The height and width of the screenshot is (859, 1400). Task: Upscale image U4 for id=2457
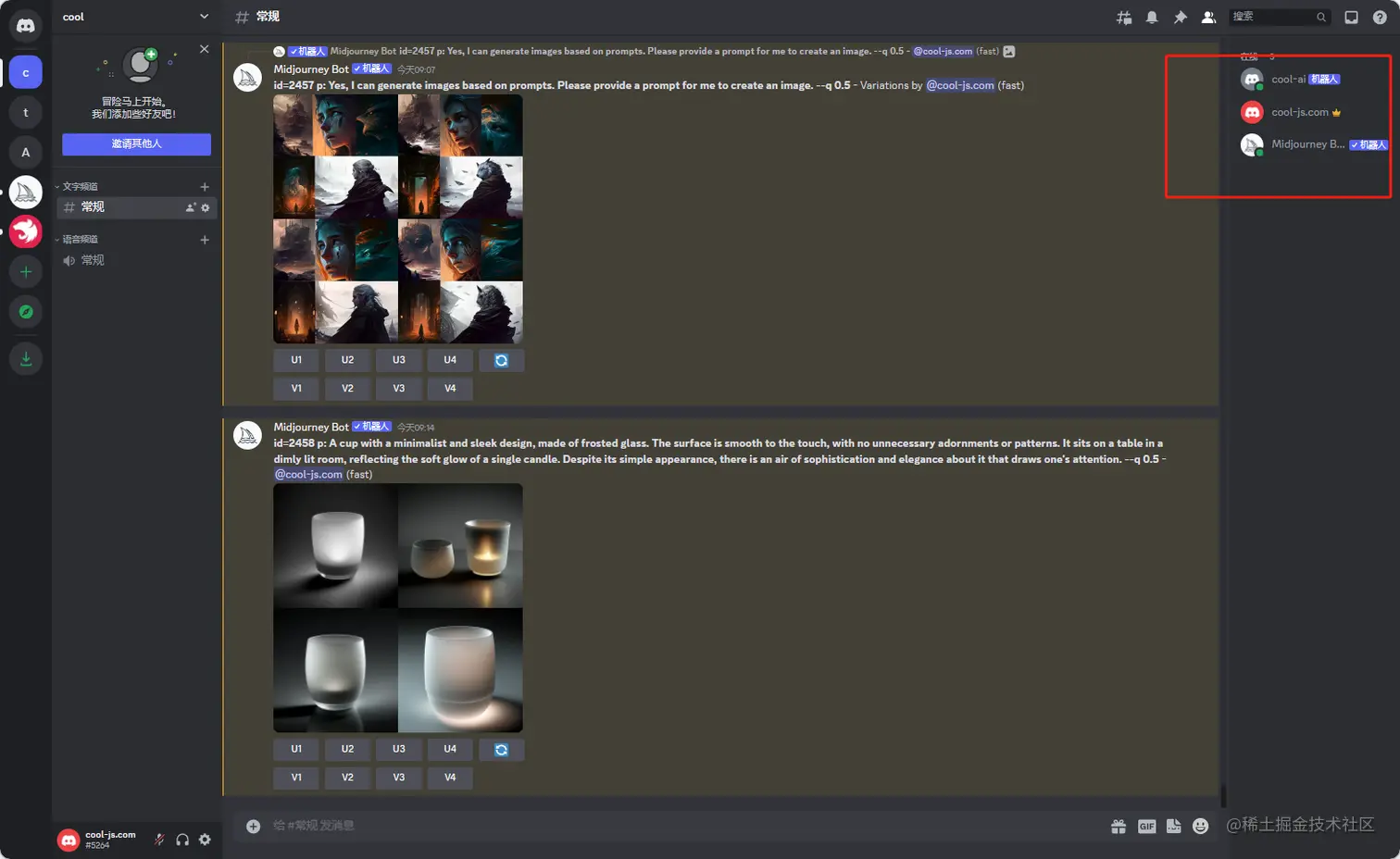[450, 360]
